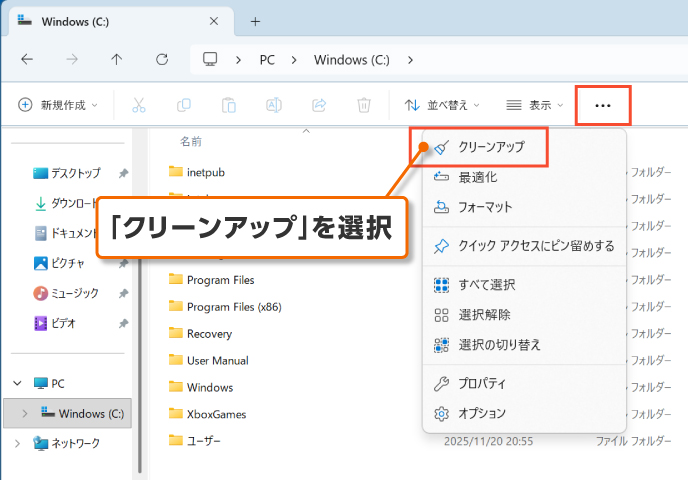Choose プロパティ in the context menu
This screenshot has height=480, width=688.
tap(482, 383)
